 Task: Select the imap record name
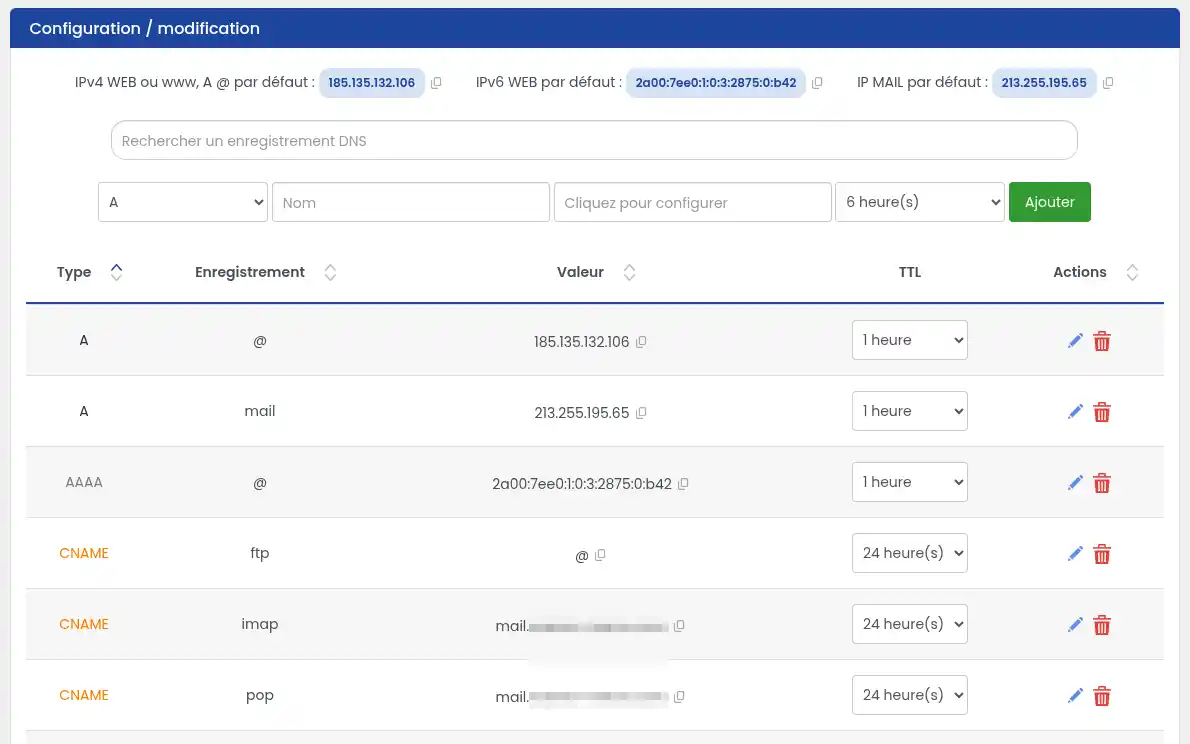[x=260, y=624]
